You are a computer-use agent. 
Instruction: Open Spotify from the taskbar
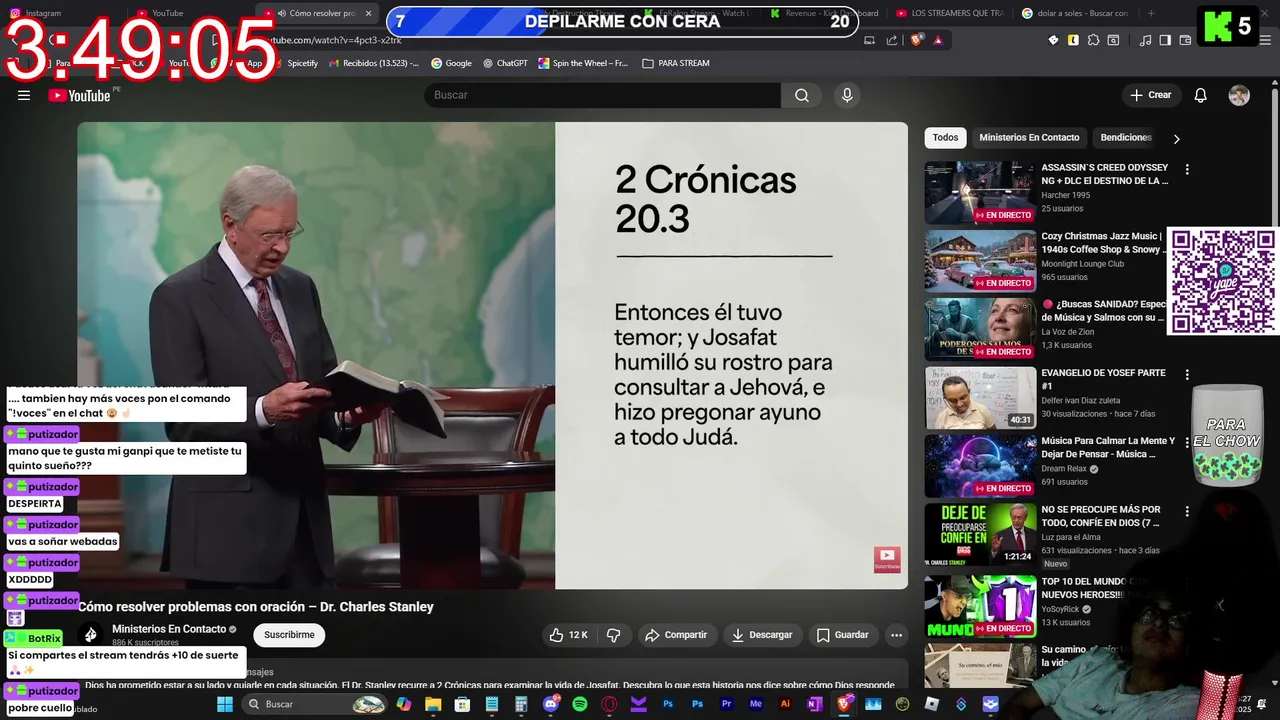pos(580,705)
